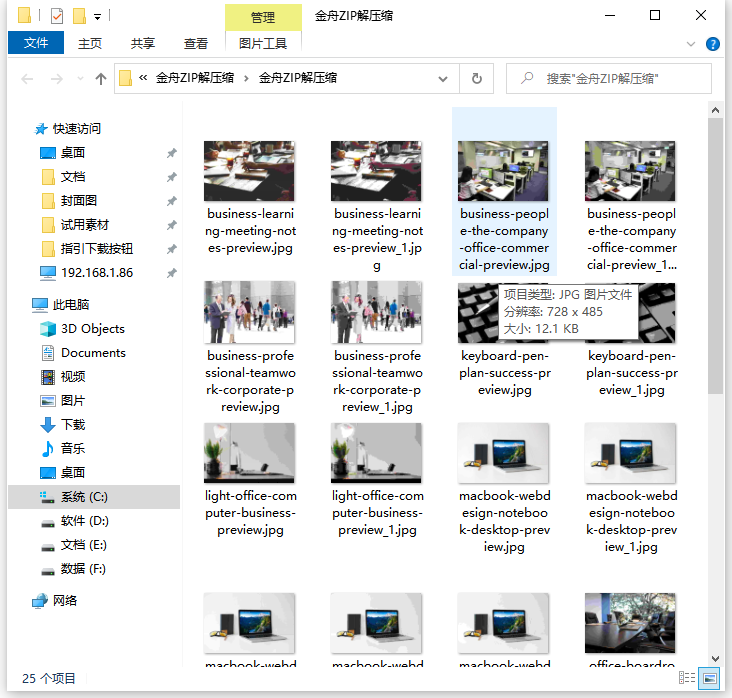Image resolution: width=732 pixels, height=698 pixels.
Task: Open 桌面 under 此电脑
Action: pos(73,472)
